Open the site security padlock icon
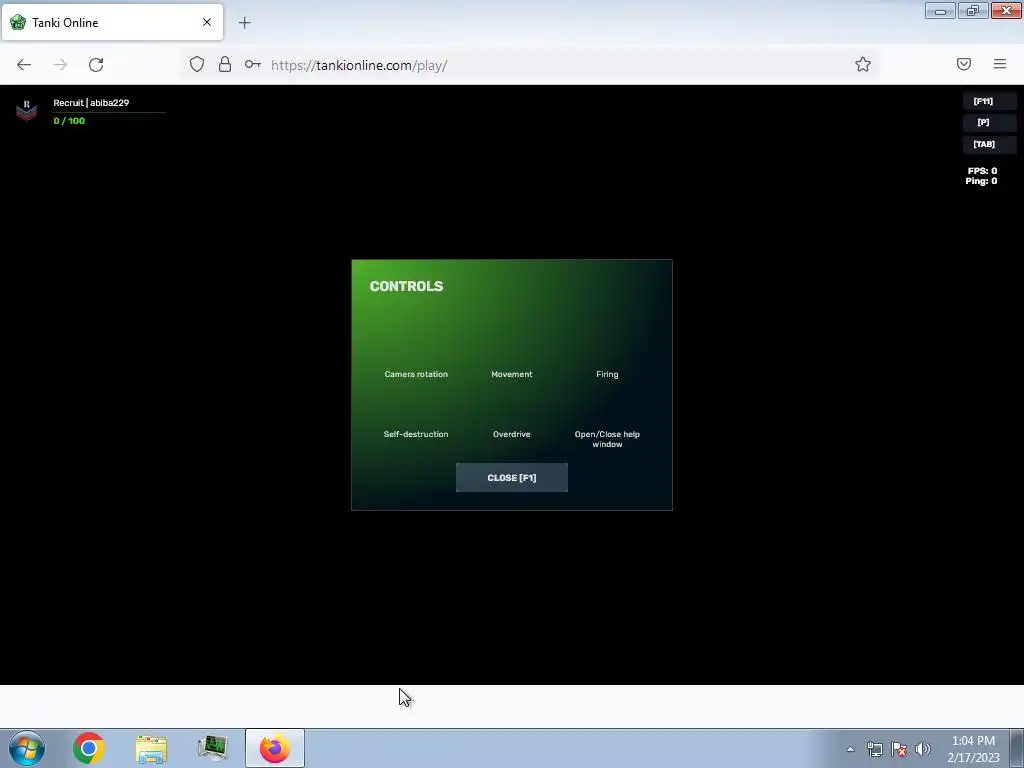Image resolution: width=1024 pixels, height=768 pixels. coord(225,64)
